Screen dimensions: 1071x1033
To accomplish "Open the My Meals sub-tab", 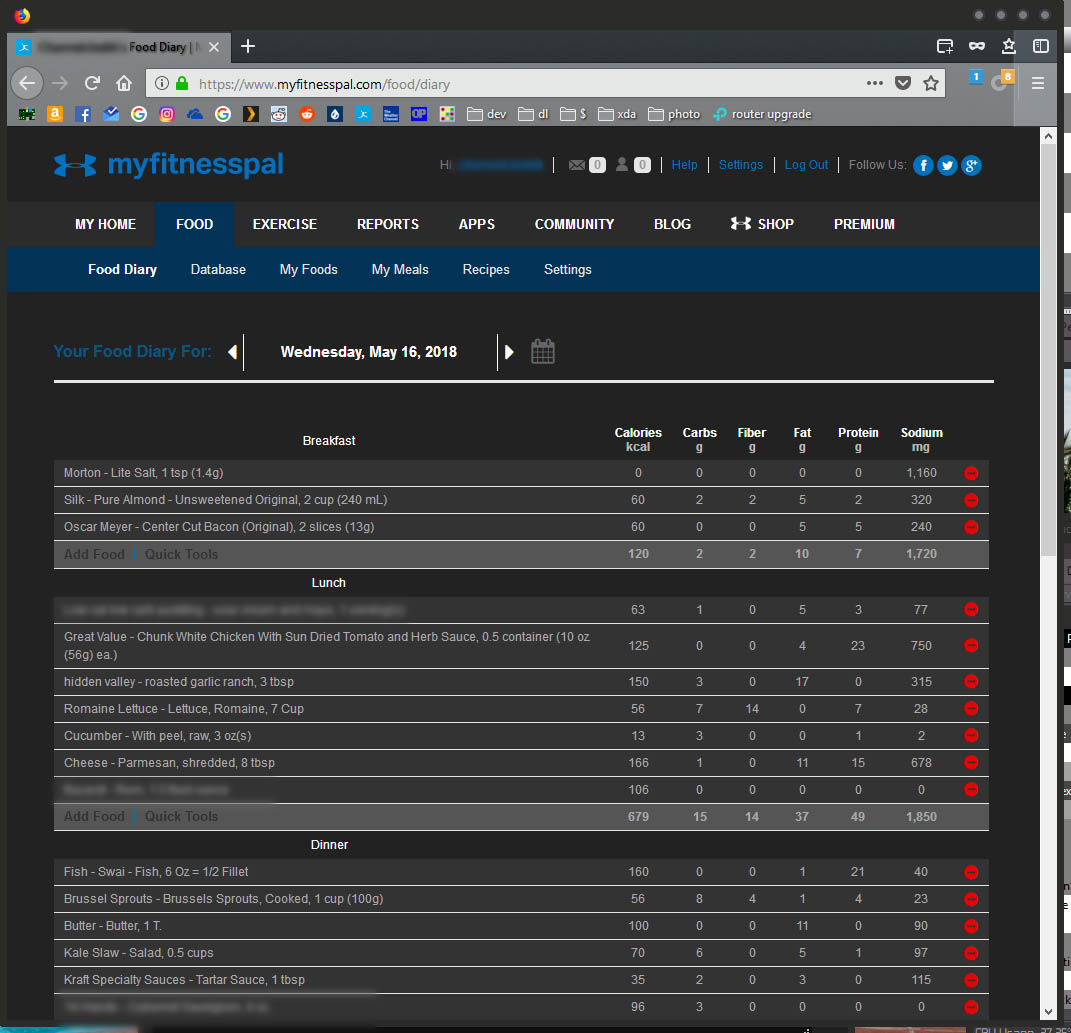I will click(x=400, y=269).
